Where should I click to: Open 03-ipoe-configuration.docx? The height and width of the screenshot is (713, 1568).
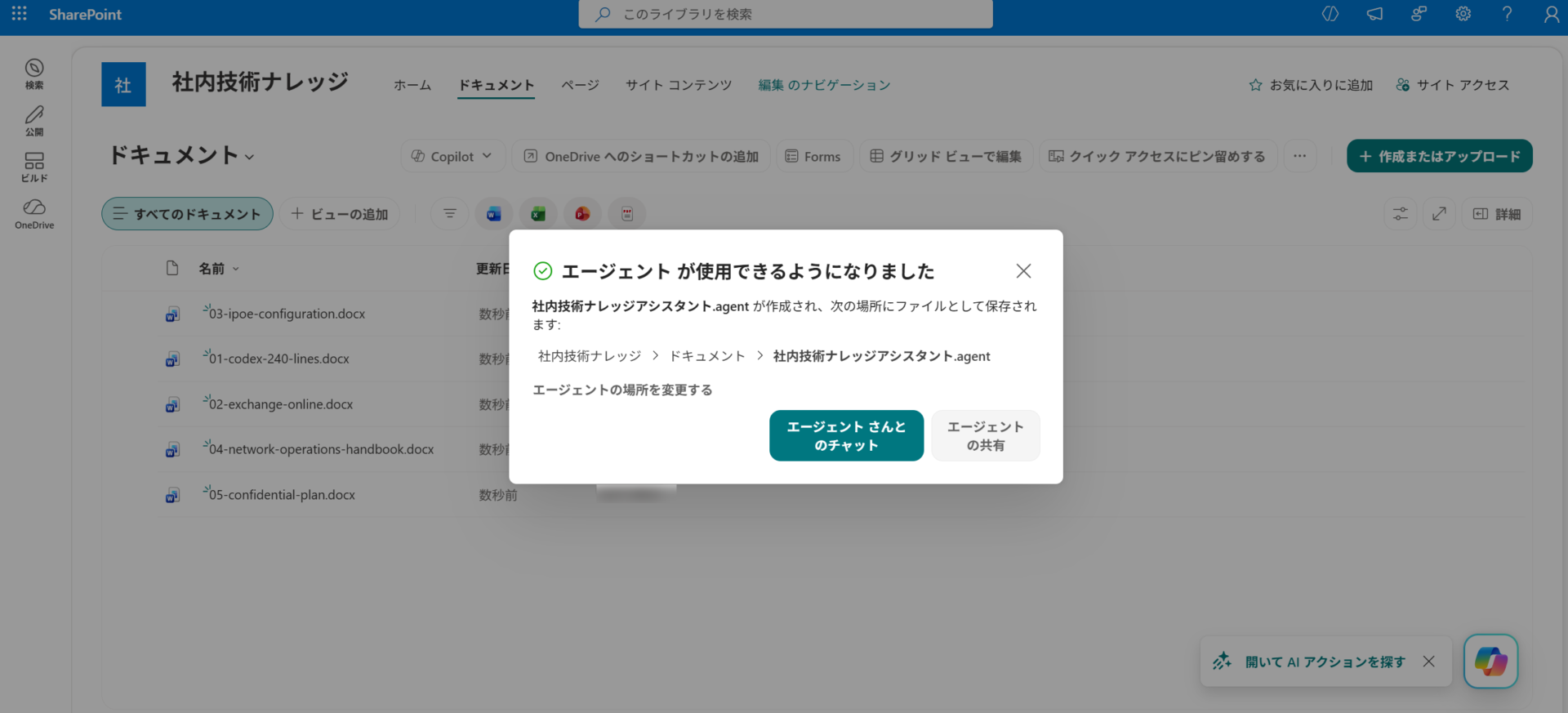tap(287, 314)
